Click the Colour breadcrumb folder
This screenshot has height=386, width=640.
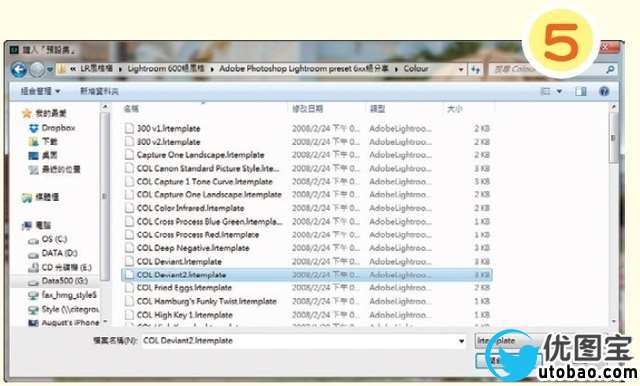coord(416,69)
